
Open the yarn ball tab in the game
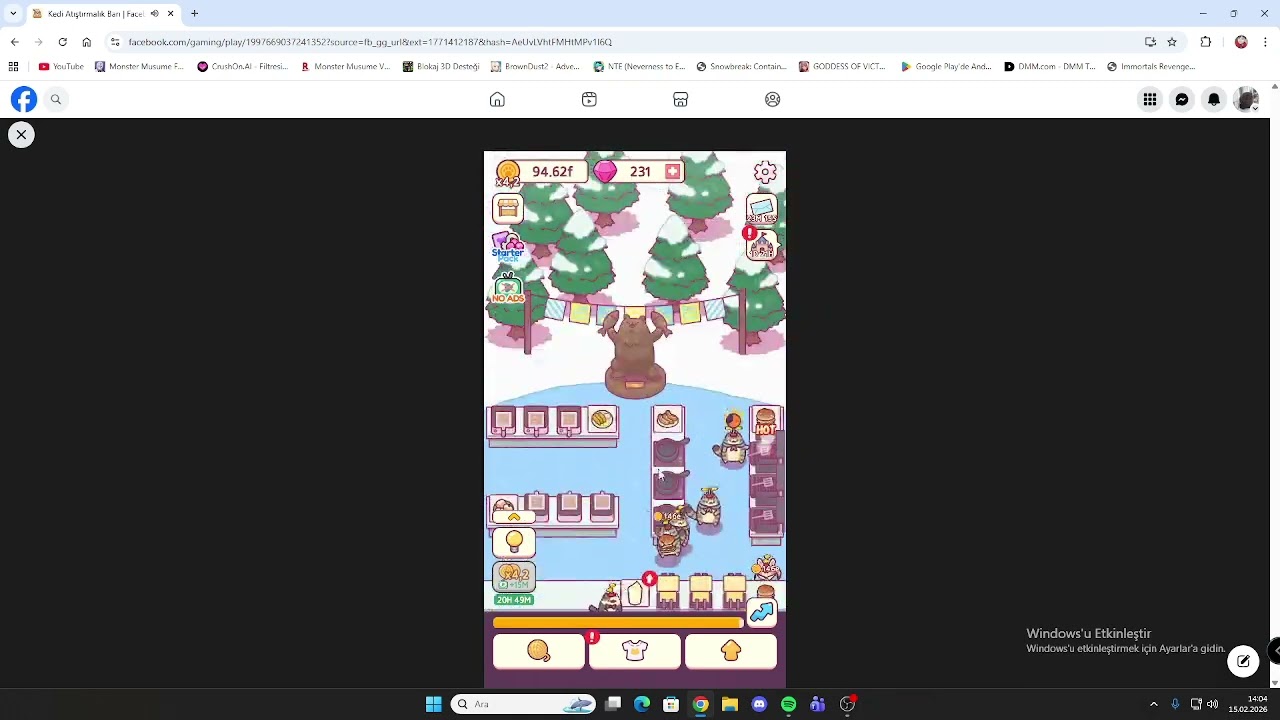click(538, 651)
